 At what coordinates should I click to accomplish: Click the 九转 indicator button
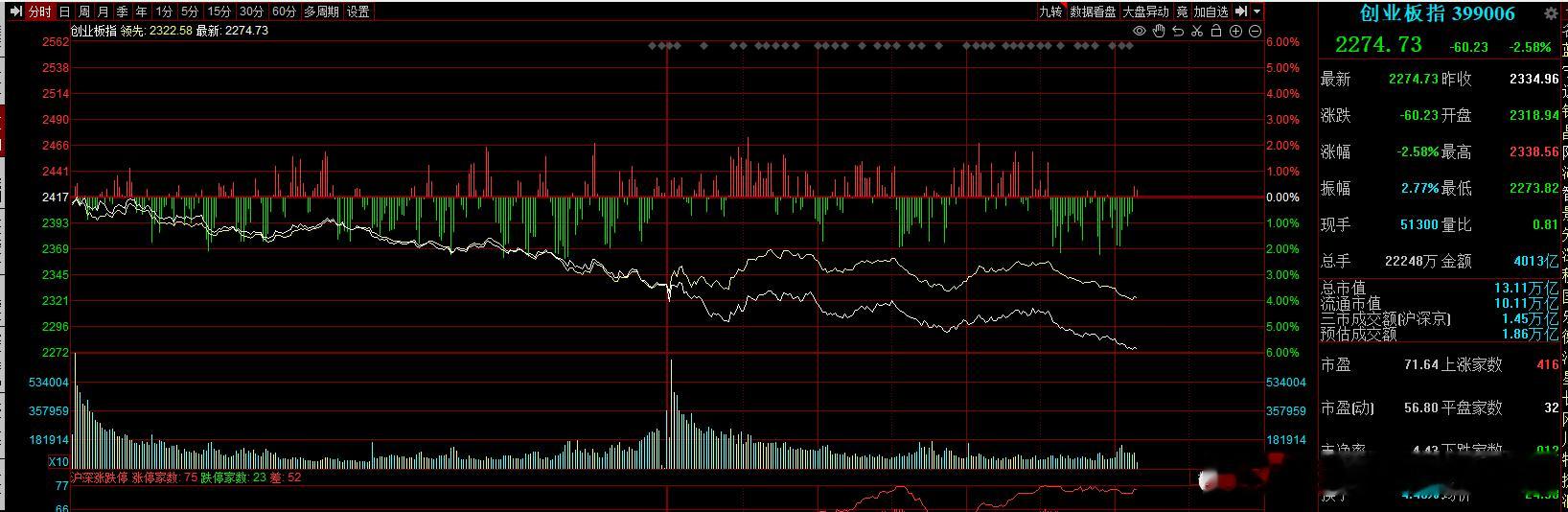pos(1050,12)
